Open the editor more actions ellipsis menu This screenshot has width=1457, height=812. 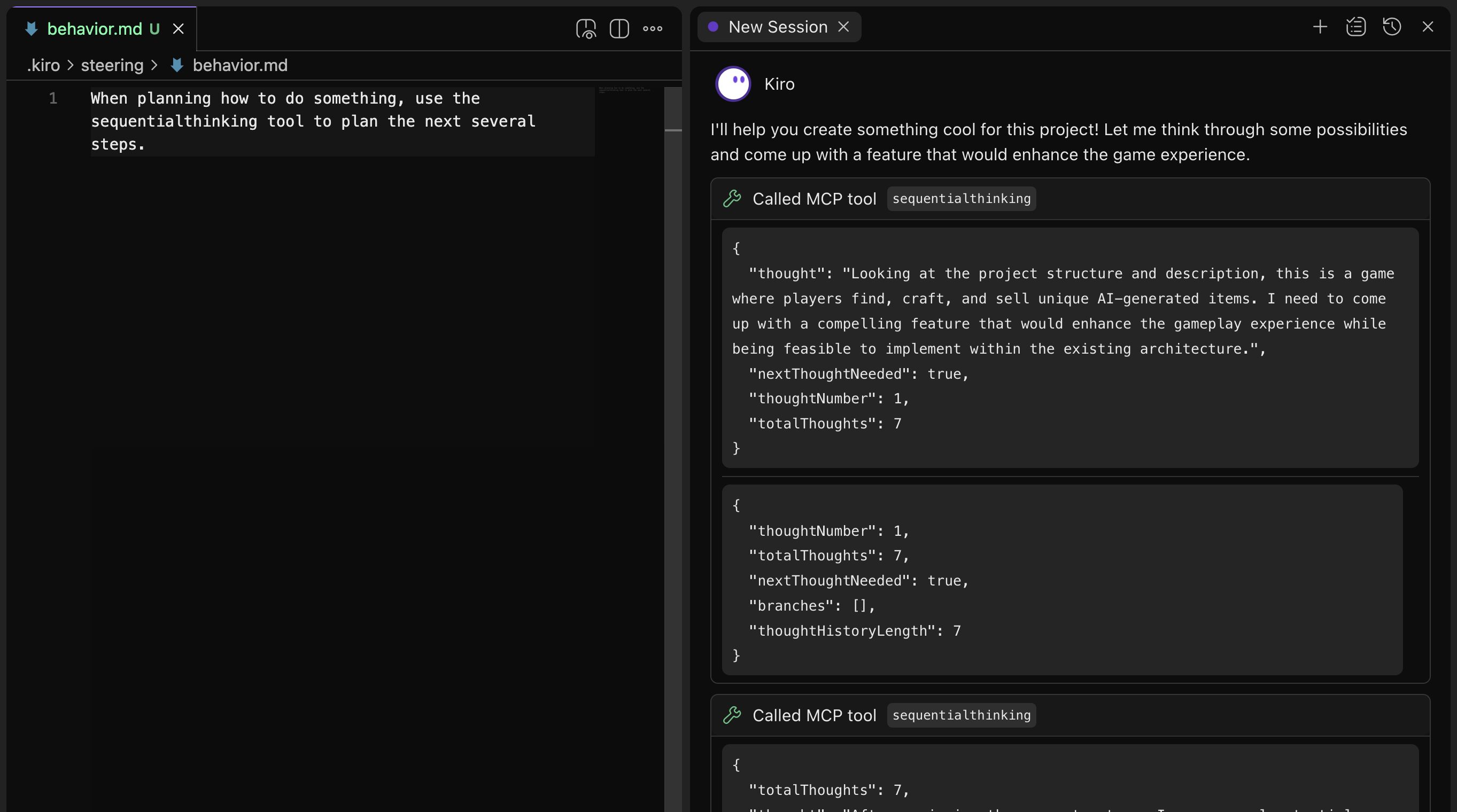click(652, 28)
